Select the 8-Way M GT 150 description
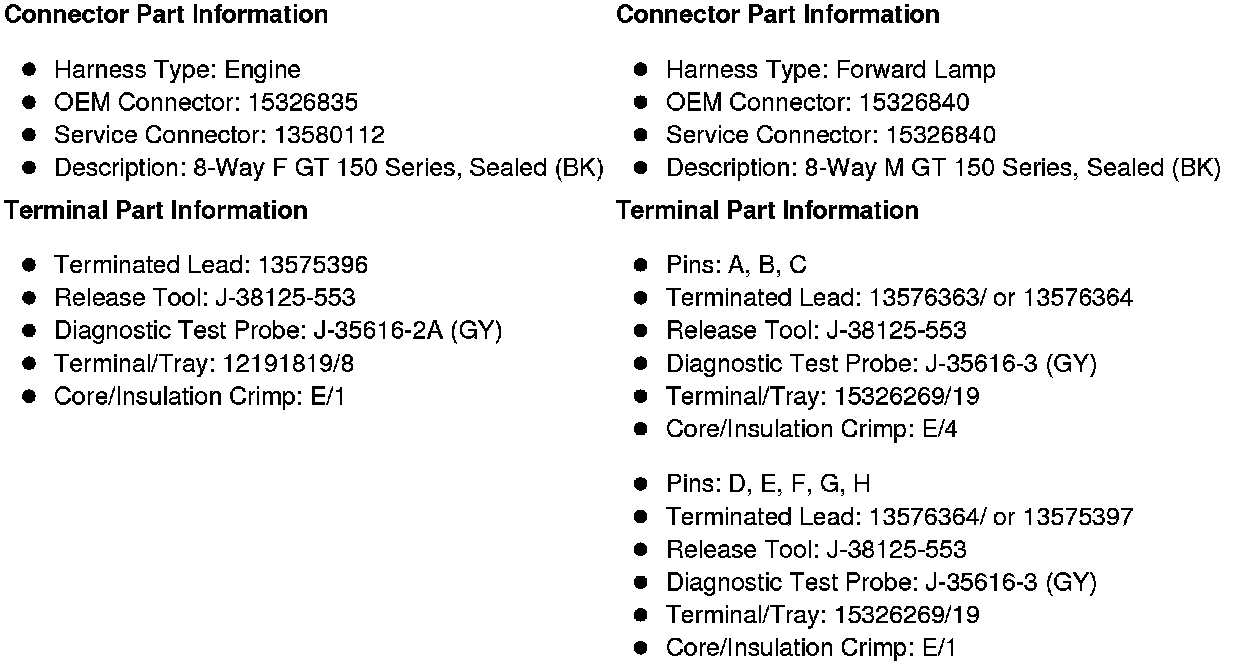This screenshot has width=1248, height=666. pos(943,168)
